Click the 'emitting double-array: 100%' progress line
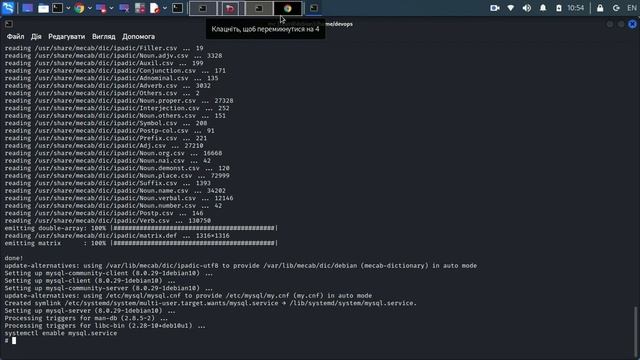The height and width of the screenshot is (360, 640). [141, 228]
